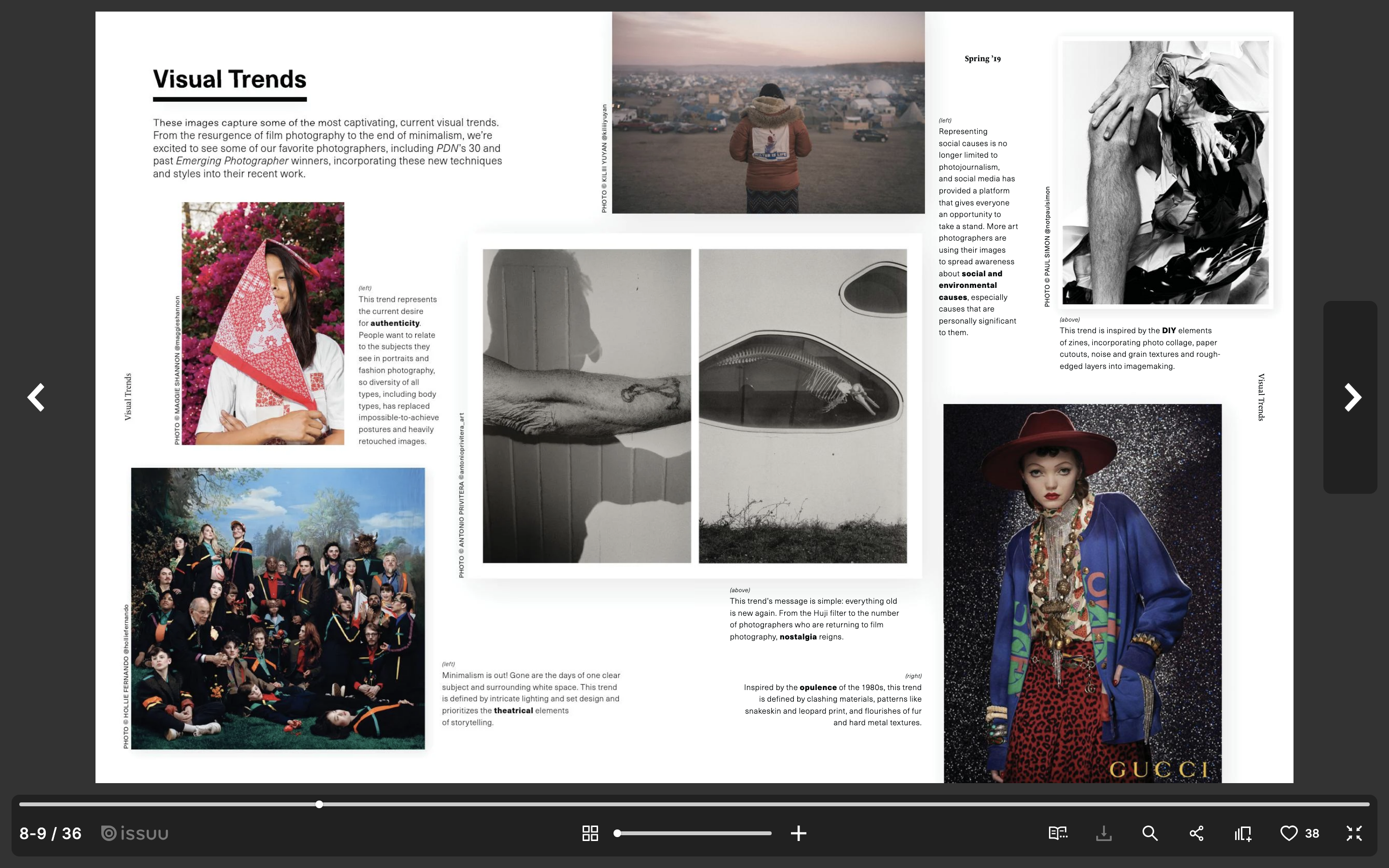The height and width of the screenshot is (868, 1389).
Task: Click the page progress handle dot
Action: pos(319,804)
